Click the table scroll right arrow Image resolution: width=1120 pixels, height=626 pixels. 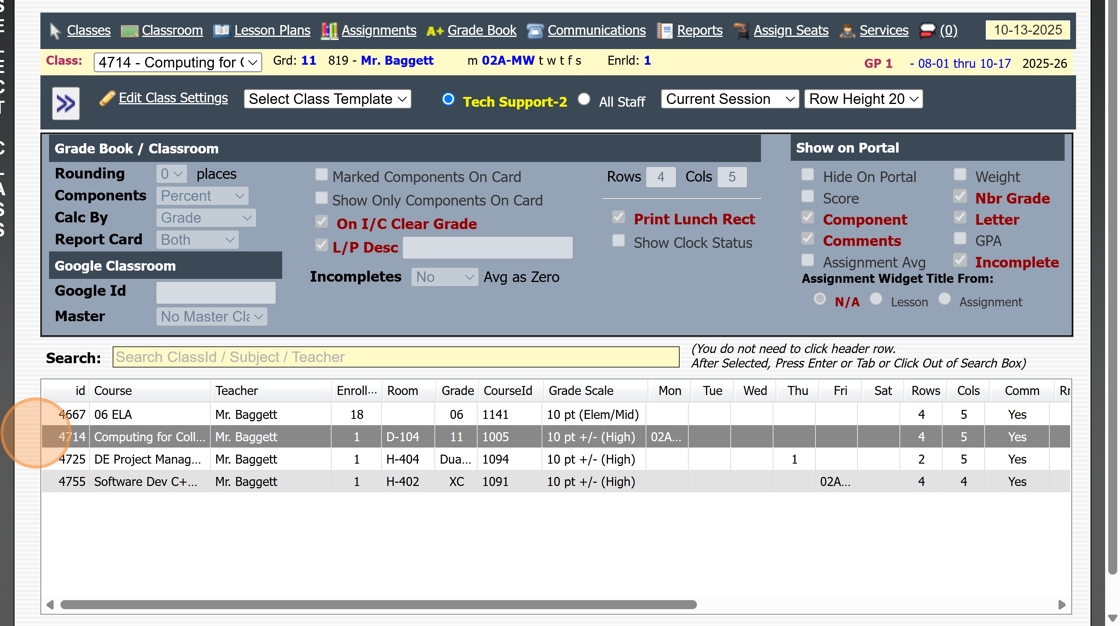click(x=1062, y=605)
